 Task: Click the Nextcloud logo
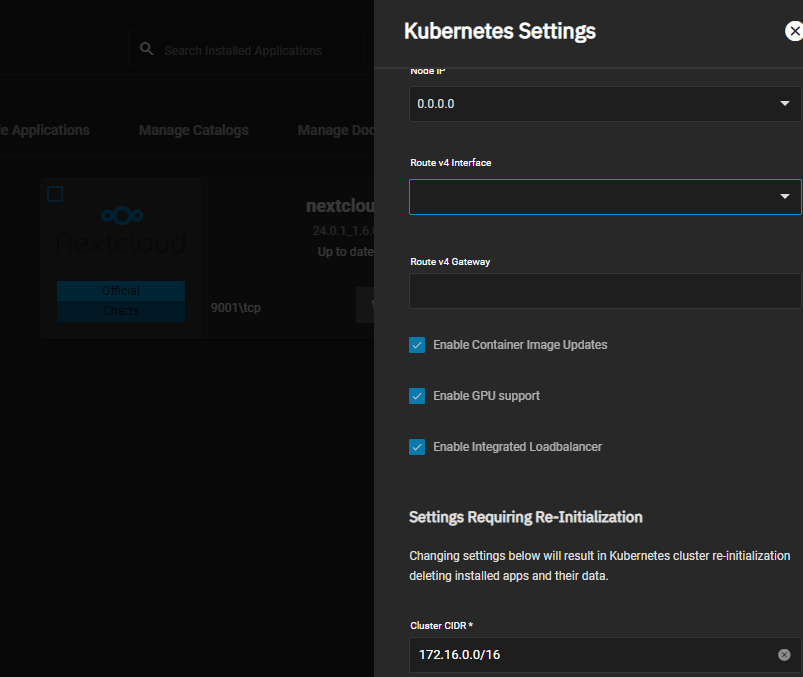[122, 229]
